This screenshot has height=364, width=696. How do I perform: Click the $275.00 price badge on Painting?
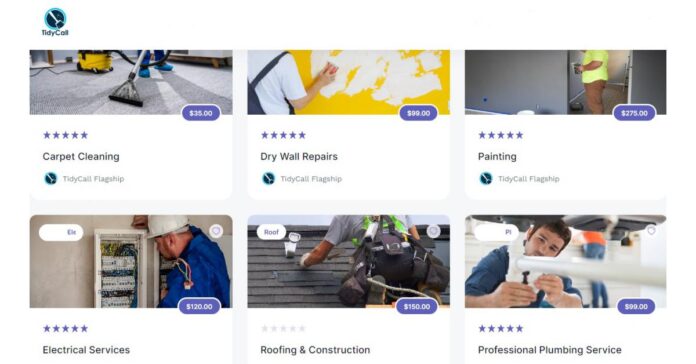634,113
